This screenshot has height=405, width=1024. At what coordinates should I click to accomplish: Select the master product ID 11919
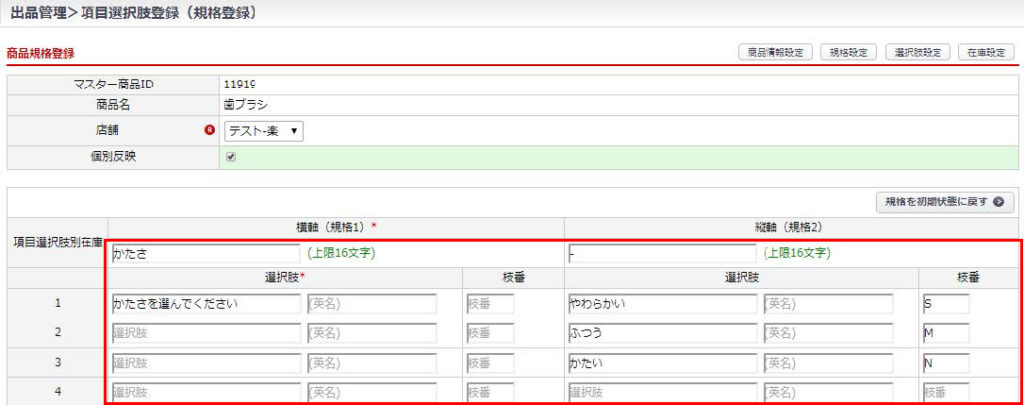click(x=238, y=84)
